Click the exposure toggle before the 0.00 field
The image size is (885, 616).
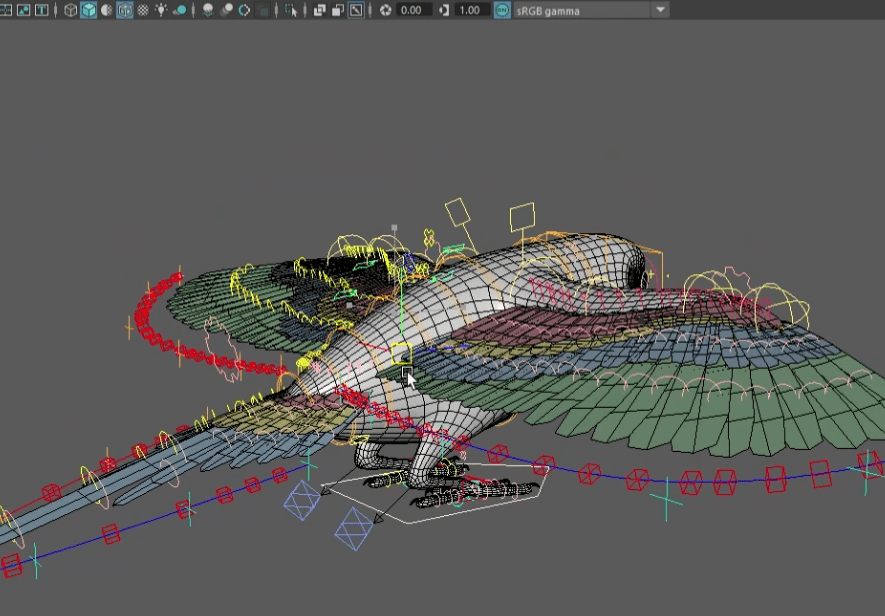[388, 10]
